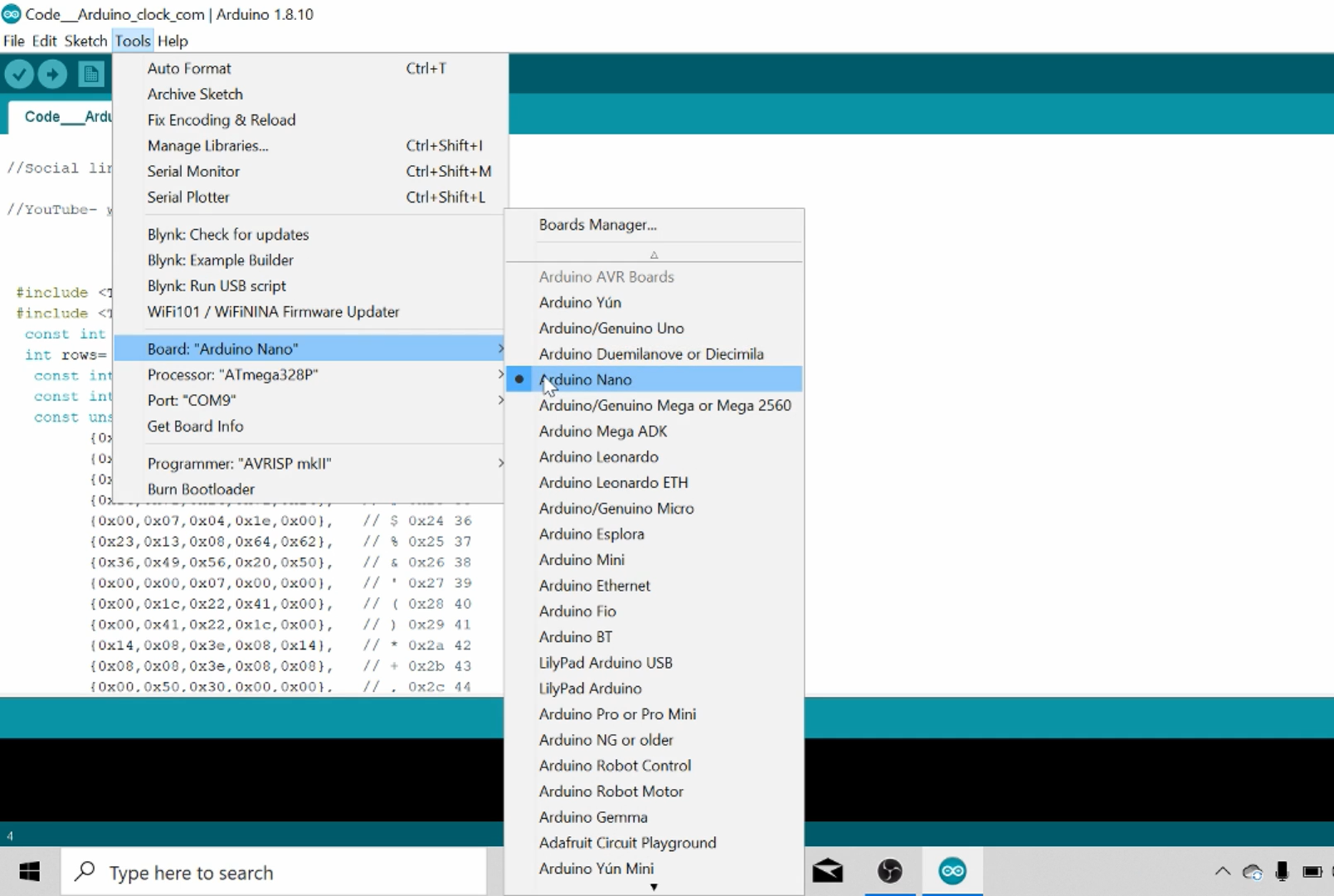Screen dimensions: 1334x896
Task: Select the Arduino Nano radio button
Action: point(519,379)
